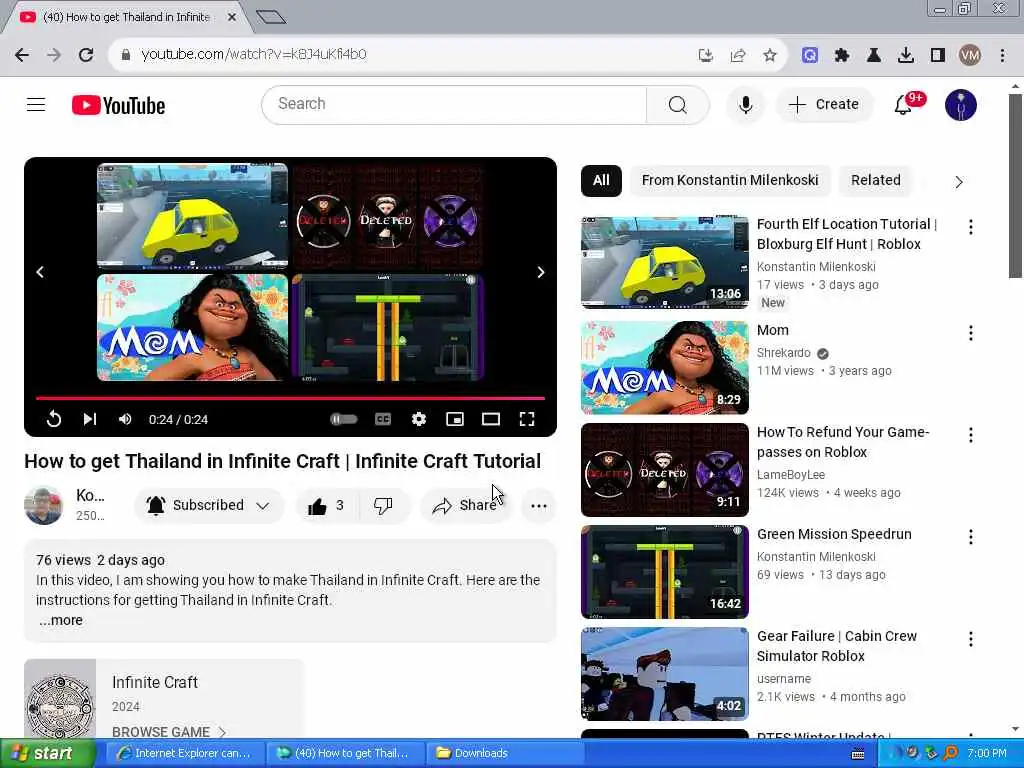Skip to next video in player
Screen dimensions: 1024x768
tap(89, 419)
